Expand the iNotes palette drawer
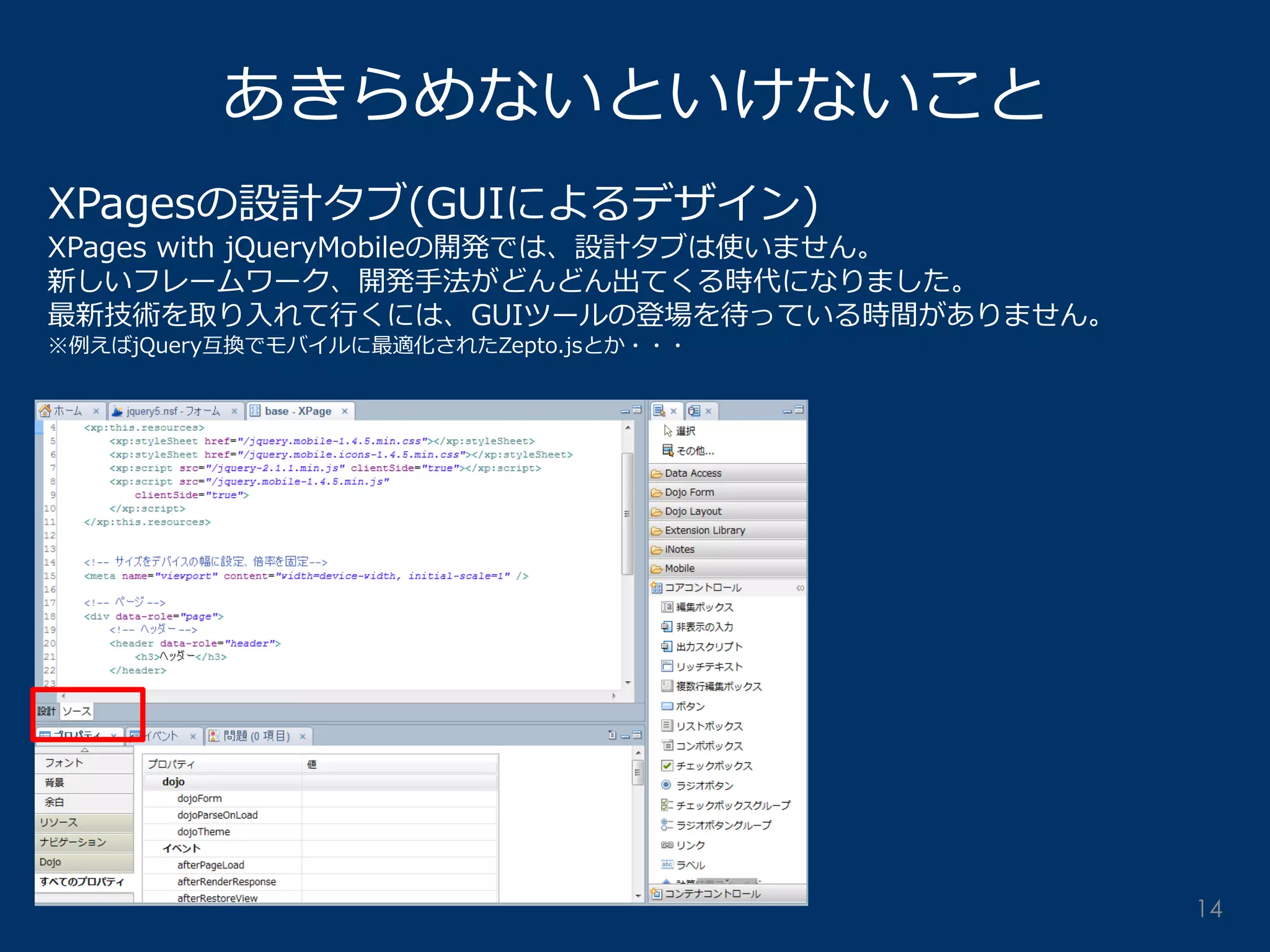Screen dimensions: 1270x952 tap(727, 549)
